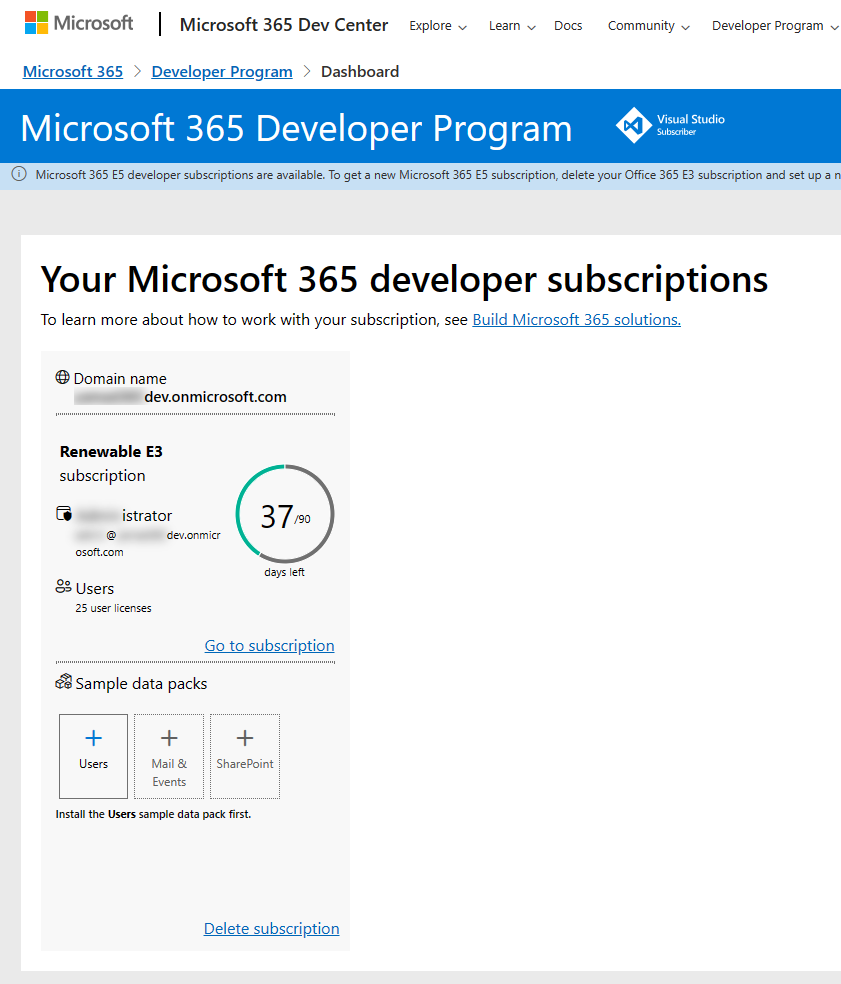Screen dimensions: 841x984
Task: Open the Learn dropdown menu
Action: tap(511, 25)
